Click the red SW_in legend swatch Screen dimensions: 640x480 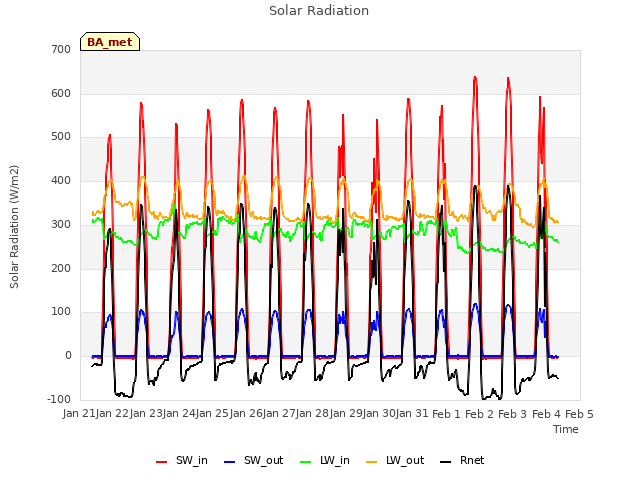click(162, 462)
